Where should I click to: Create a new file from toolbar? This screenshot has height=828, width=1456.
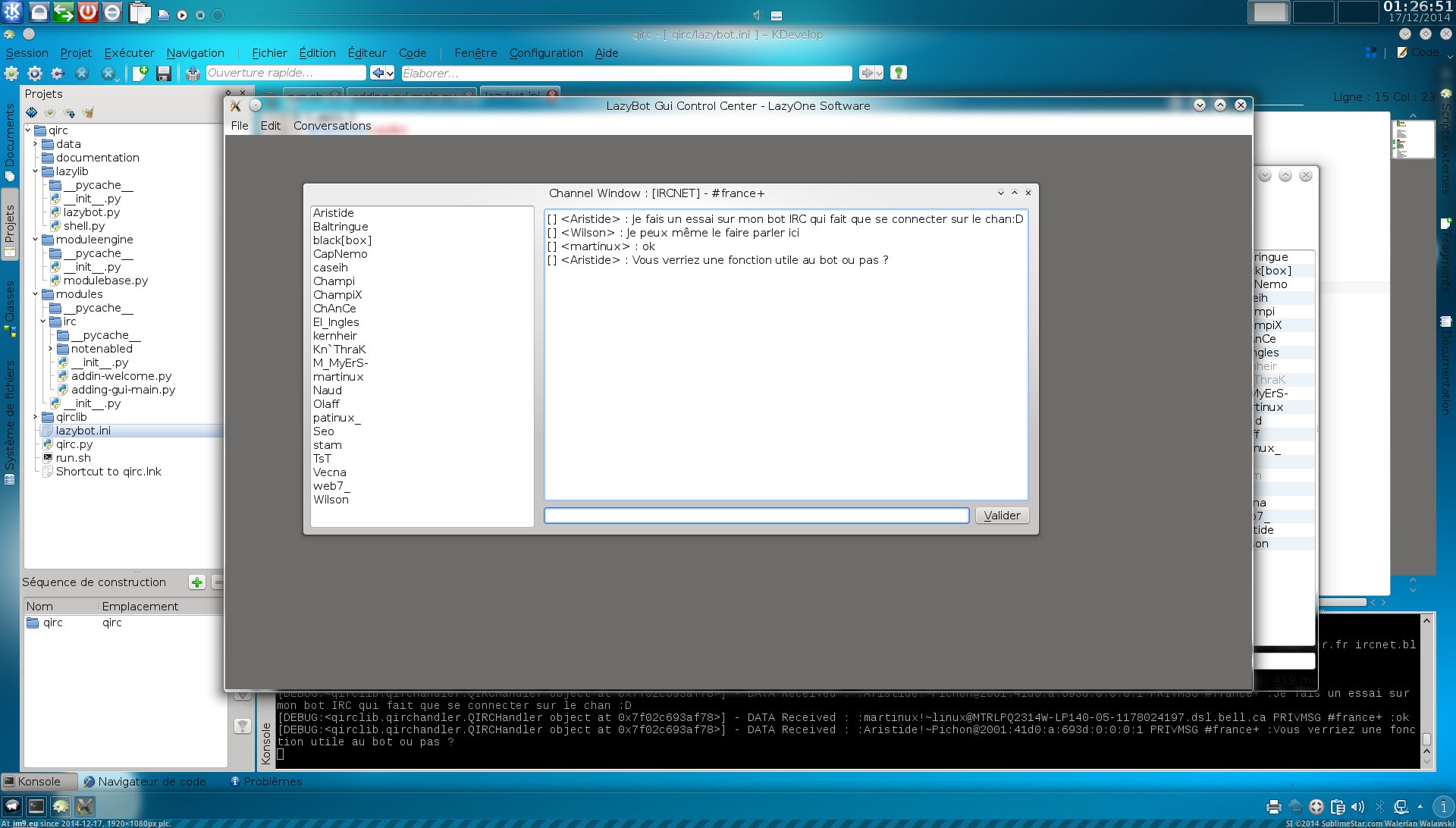140,73
